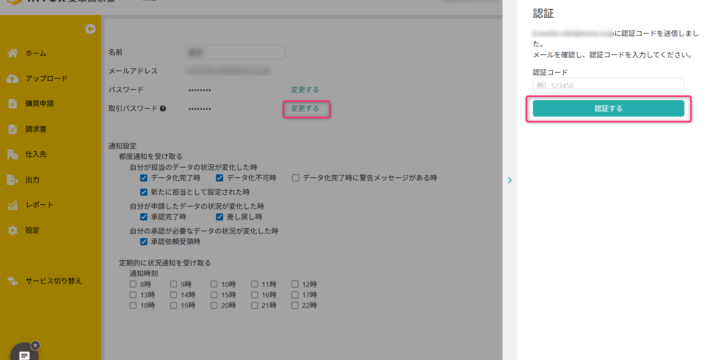Select サービス切り替え in the sidebar
The height and width of the screenshot is (360, 720).
53,281
